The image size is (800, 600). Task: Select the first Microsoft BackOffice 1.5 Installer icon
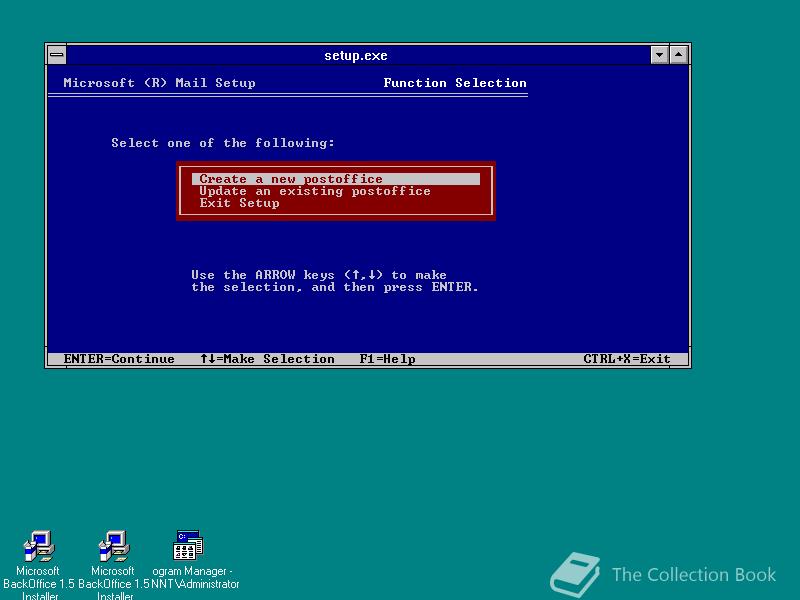tap(39, 545)
